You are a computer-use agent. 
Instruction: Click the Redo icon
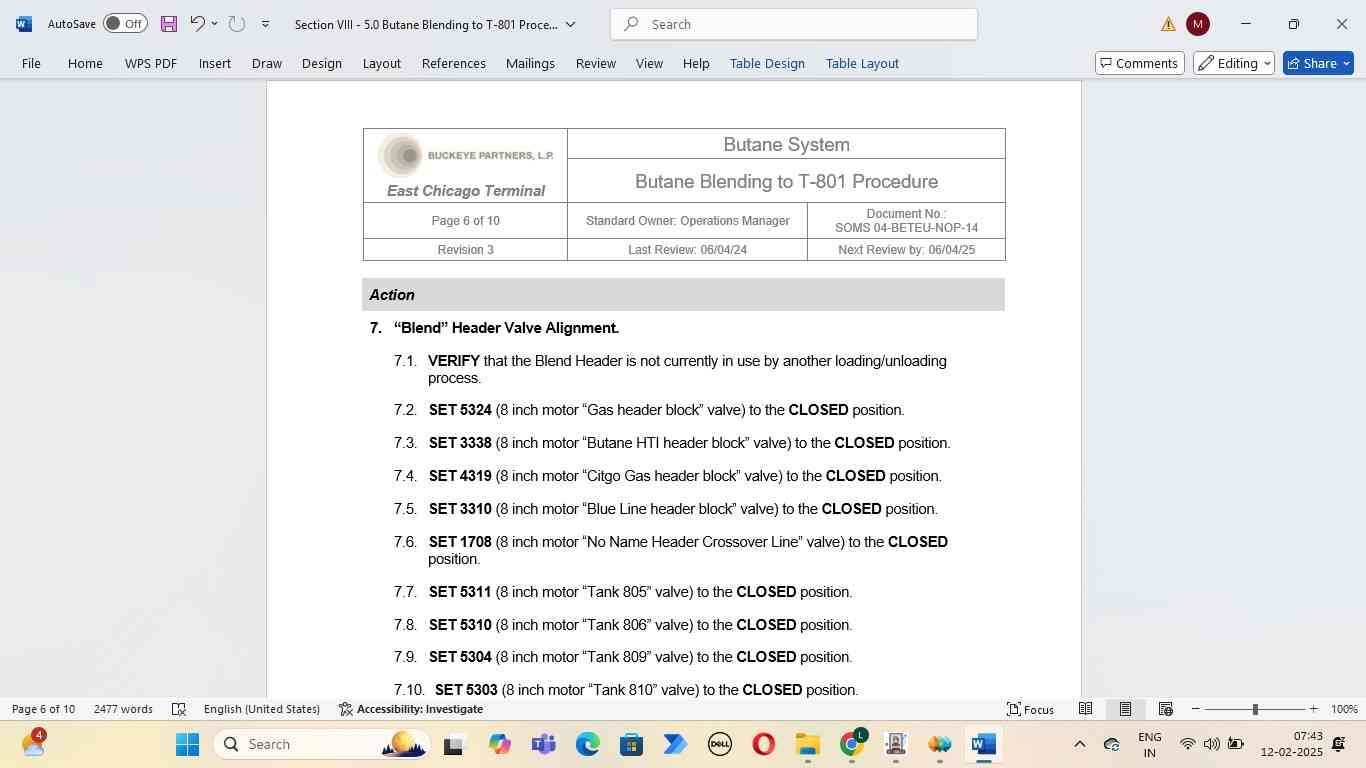pyautogui.click(x=236, y=24)
